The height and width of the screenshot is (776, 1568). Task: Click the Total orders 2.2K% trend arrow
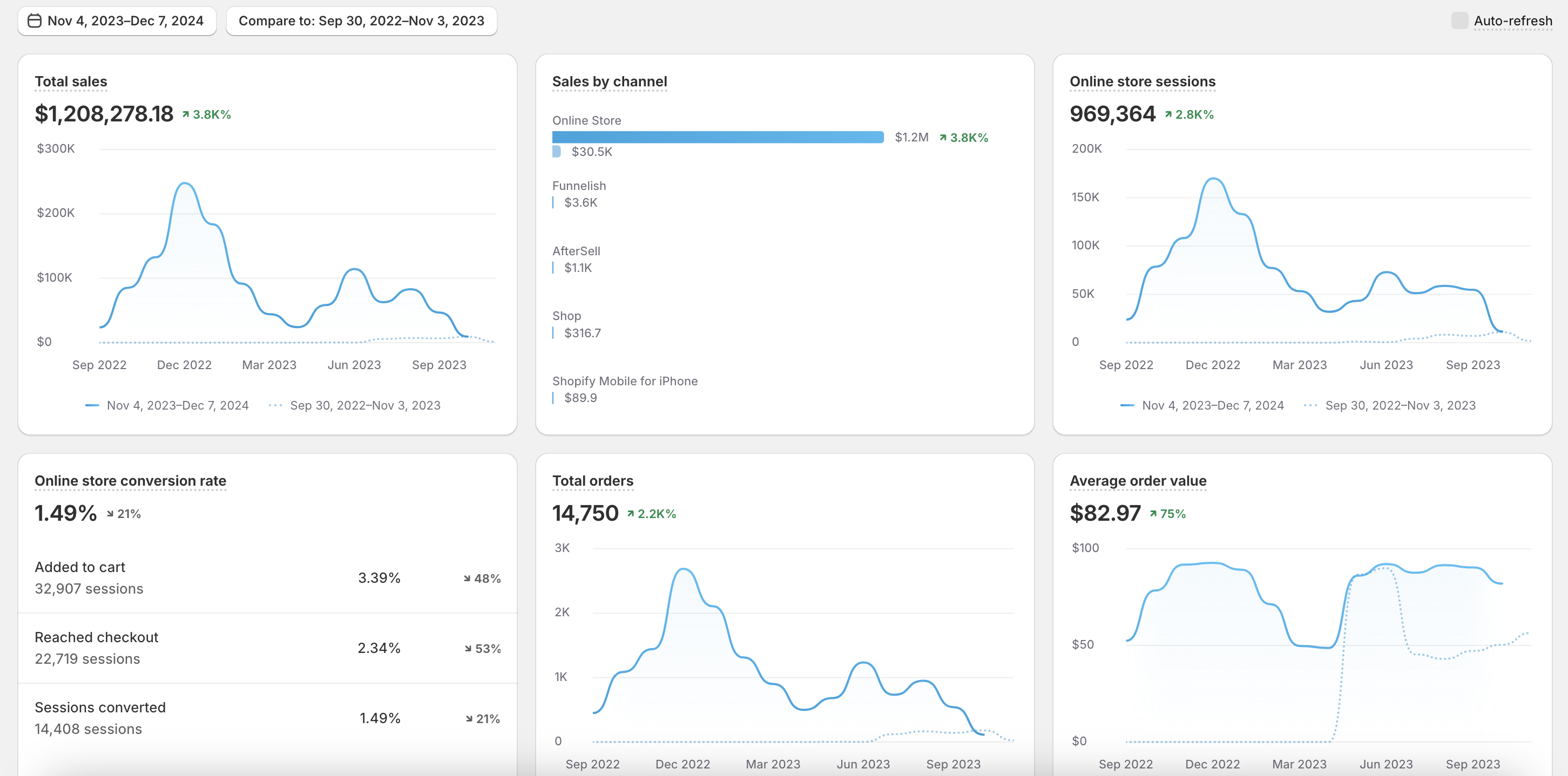631,514
